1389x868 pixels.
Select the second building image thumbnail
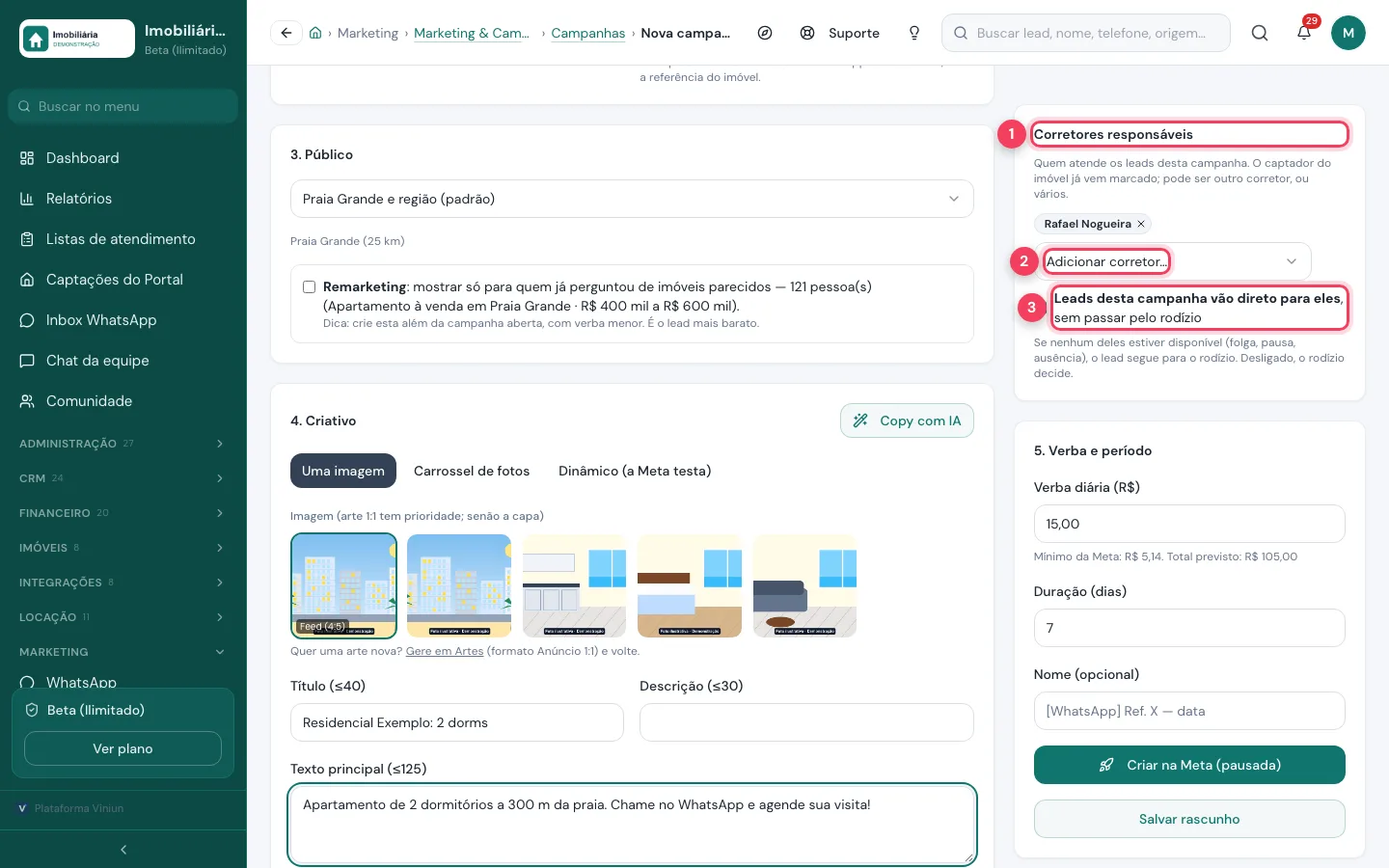pos(459,585)
